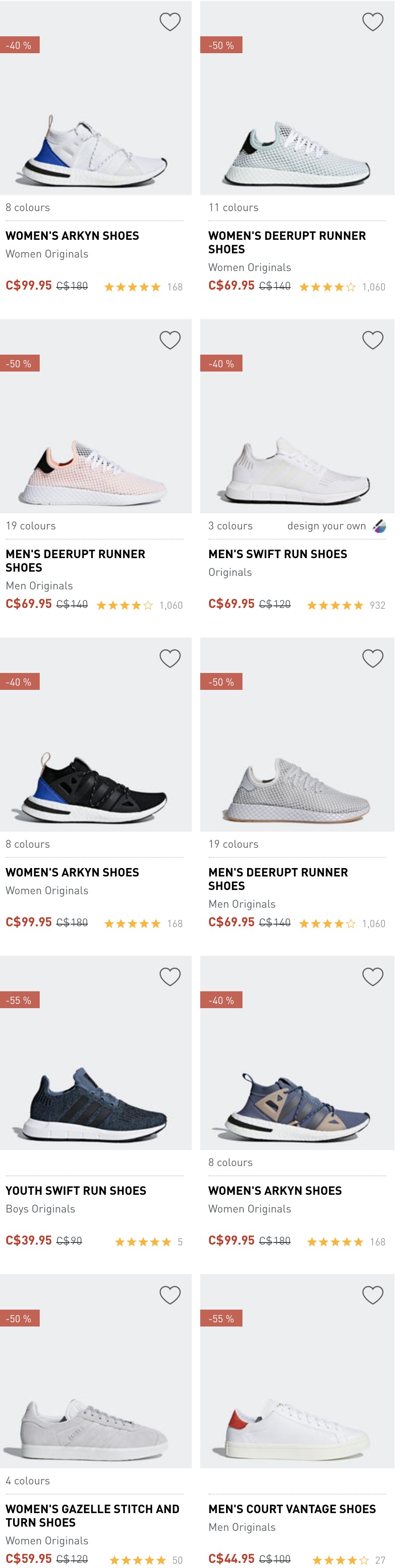The height and width of the screenshot is (1568, 403).
Task: Favorite the Gazelle Stitch and Turn shoes
Action: (x=170, y=1295)
